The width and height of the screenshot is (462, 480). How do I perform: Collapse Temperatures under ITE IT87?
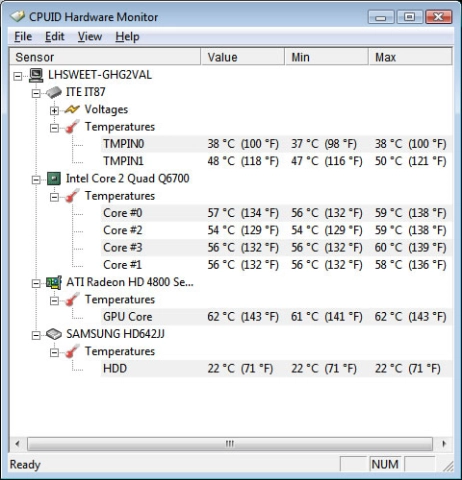point(54,128)
